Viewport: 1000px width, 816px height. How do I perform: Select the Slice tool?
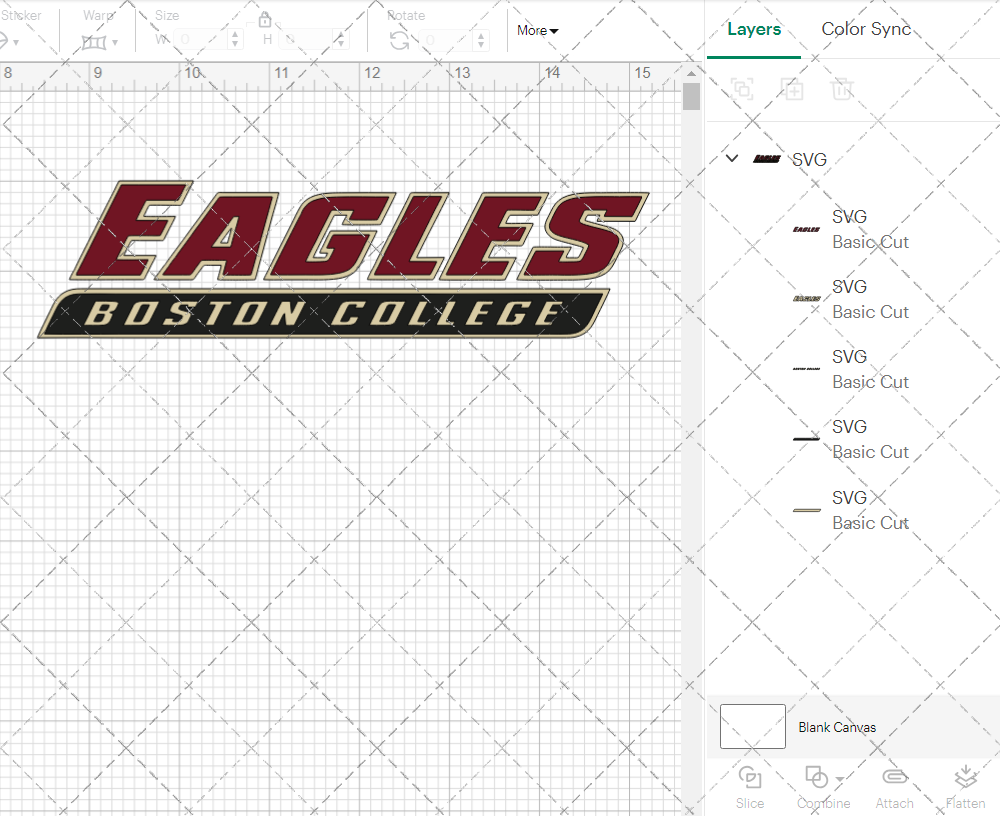[x=750, y=788]
